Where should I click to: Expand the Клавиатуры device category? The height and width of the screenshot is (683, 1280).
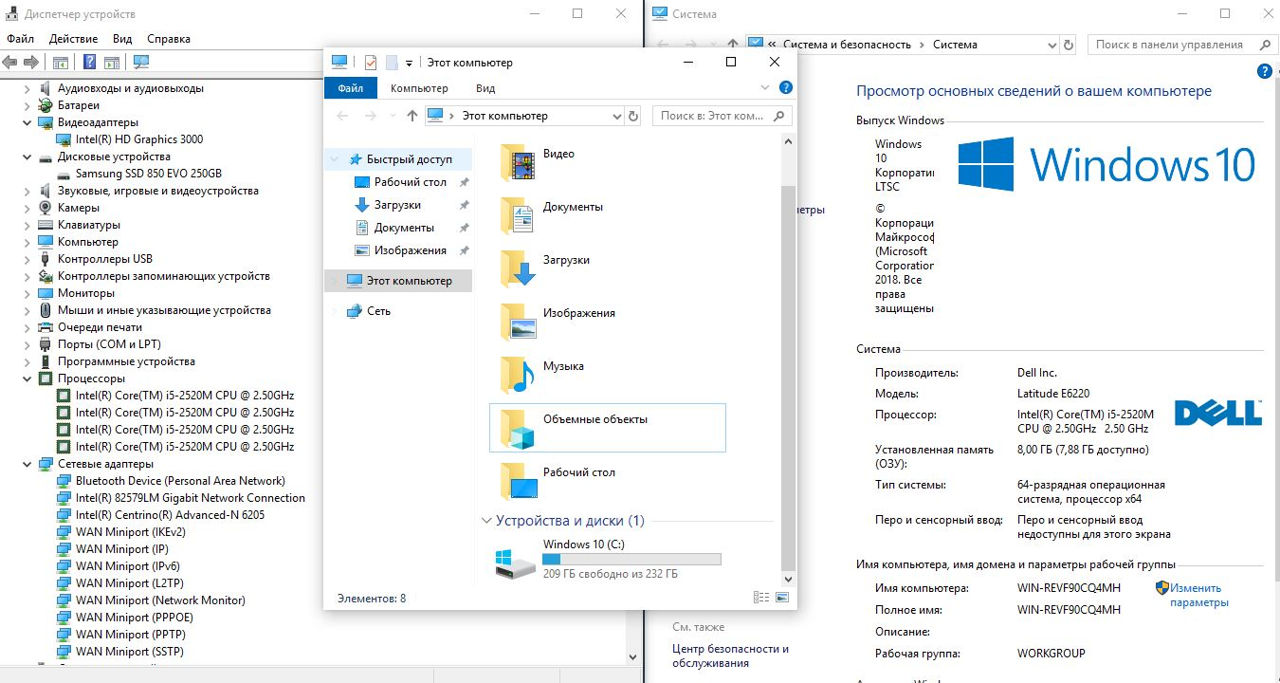point(27,225)
